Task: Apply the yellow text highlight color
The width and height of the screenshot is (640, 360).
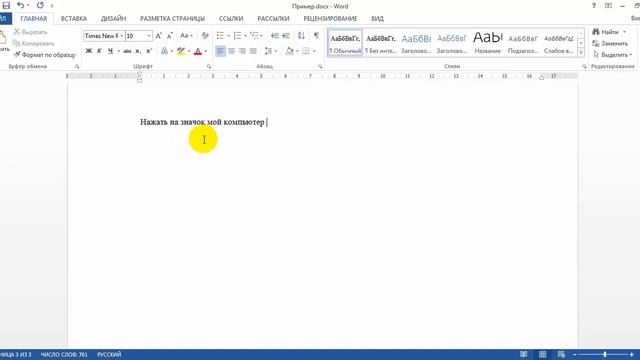Action: tap(181, 51)
